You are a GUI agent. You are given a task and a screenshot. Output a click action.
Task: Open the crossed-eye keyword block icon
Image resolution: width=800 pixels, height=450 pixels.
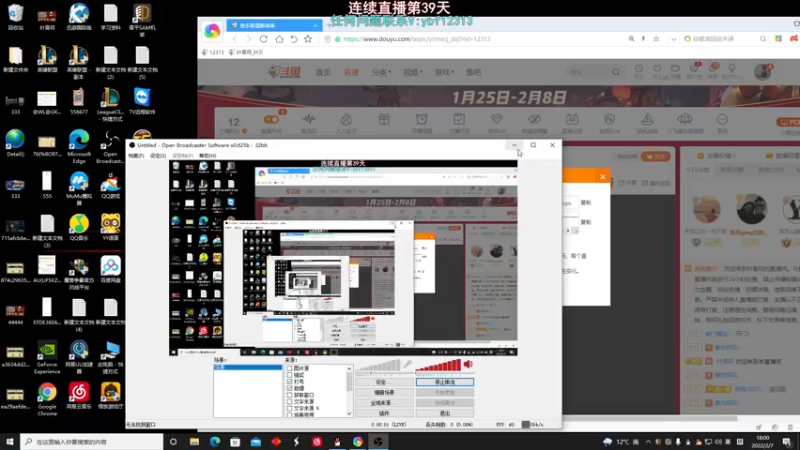(x=534, y=119)
